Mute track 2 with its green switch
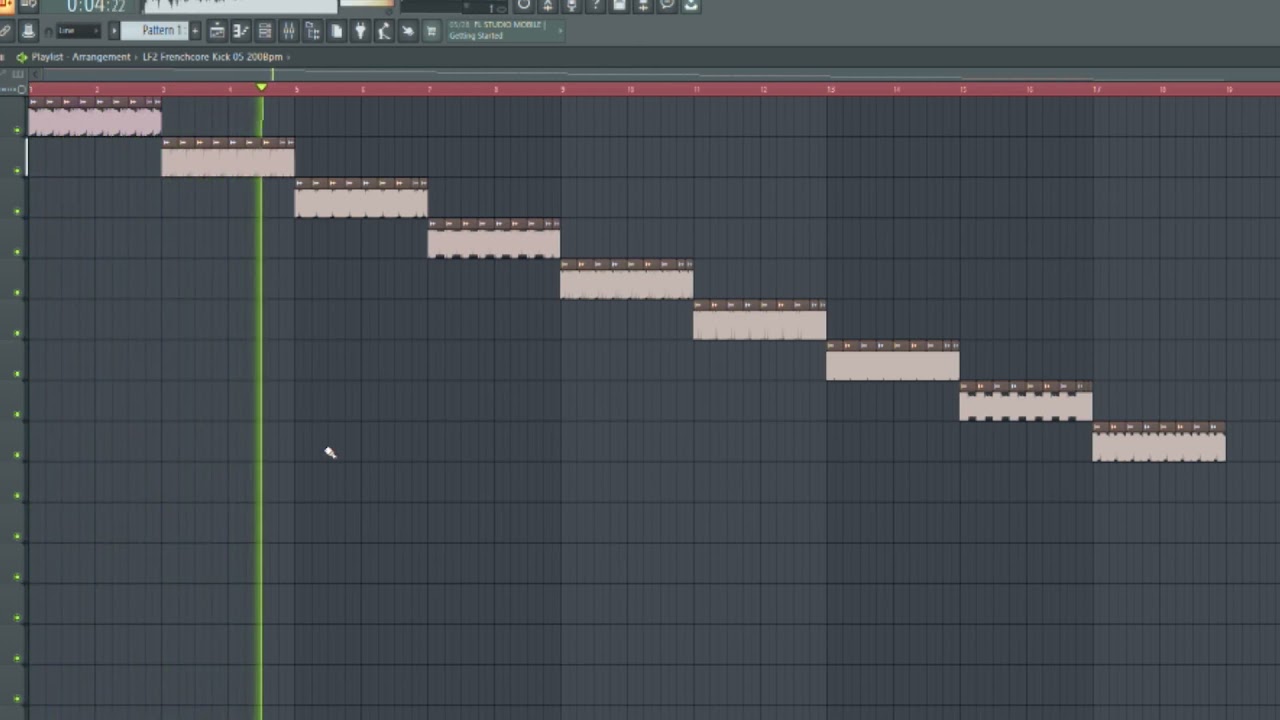Screen dimensions: 1280x720 click(17, 170)
